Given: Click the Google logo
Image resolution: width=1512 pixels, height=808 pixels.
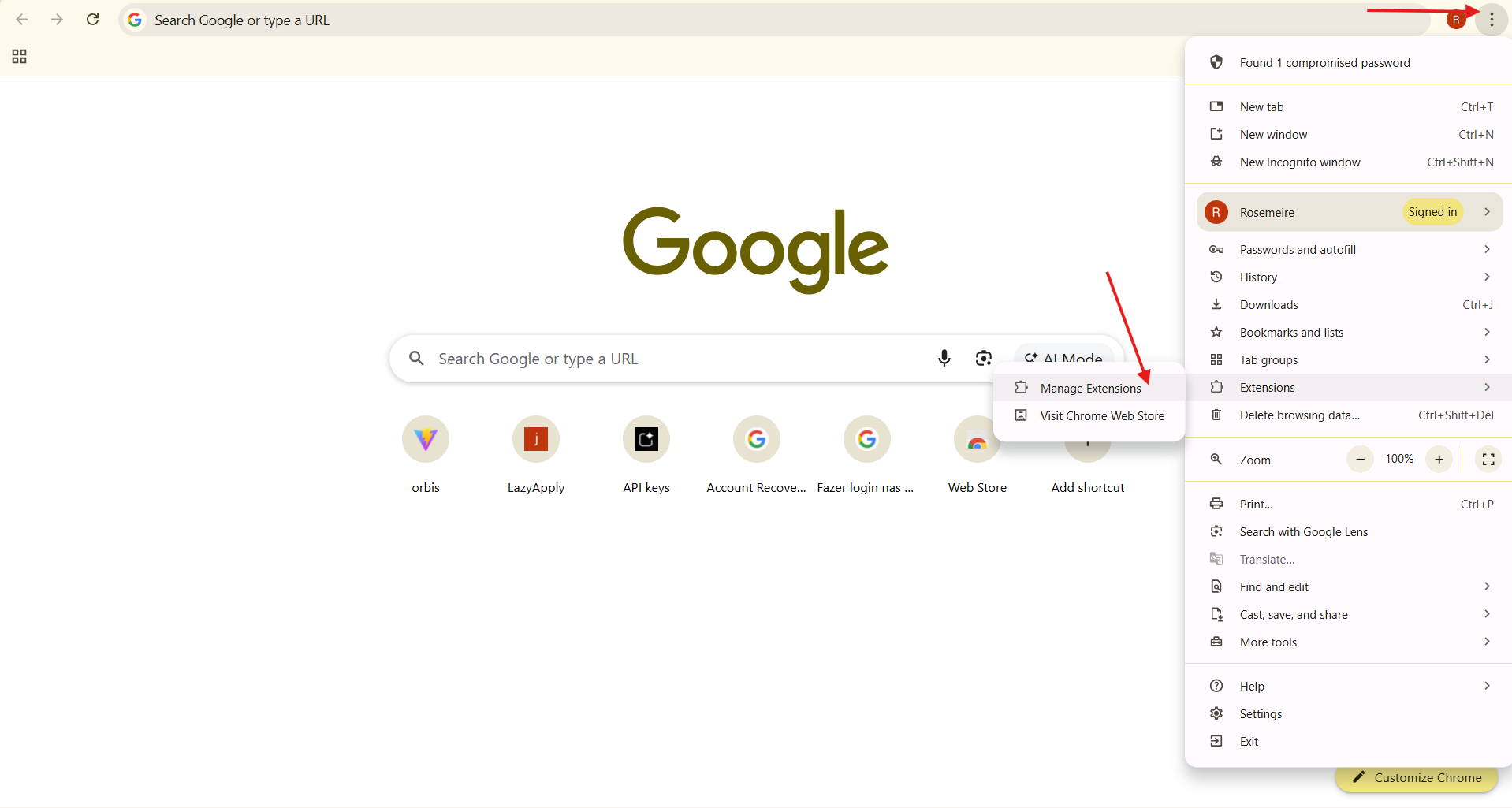Looking at the screenshot, I should click(755, 250).
